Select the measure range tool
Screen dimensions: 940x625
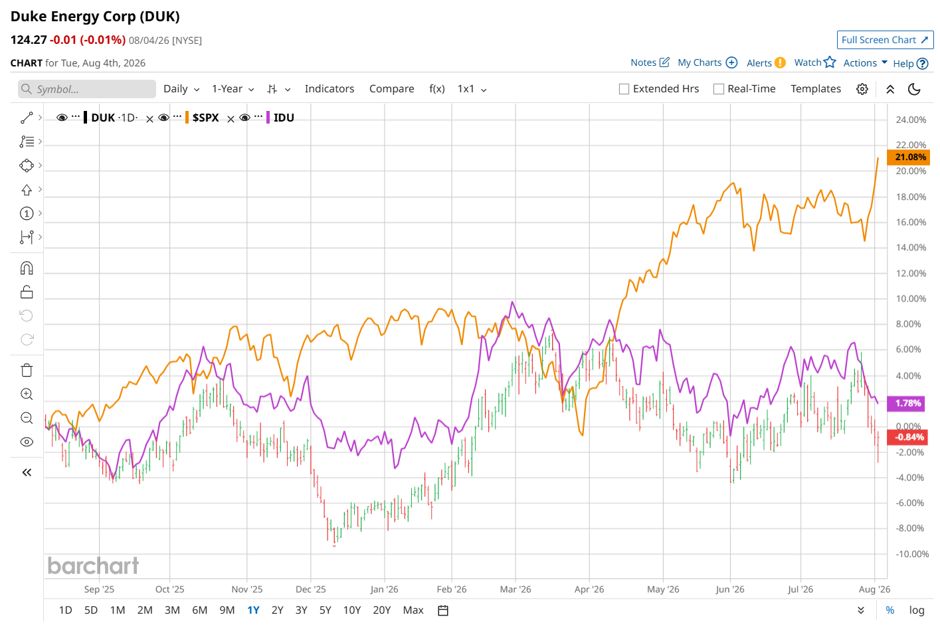(26, 237)
